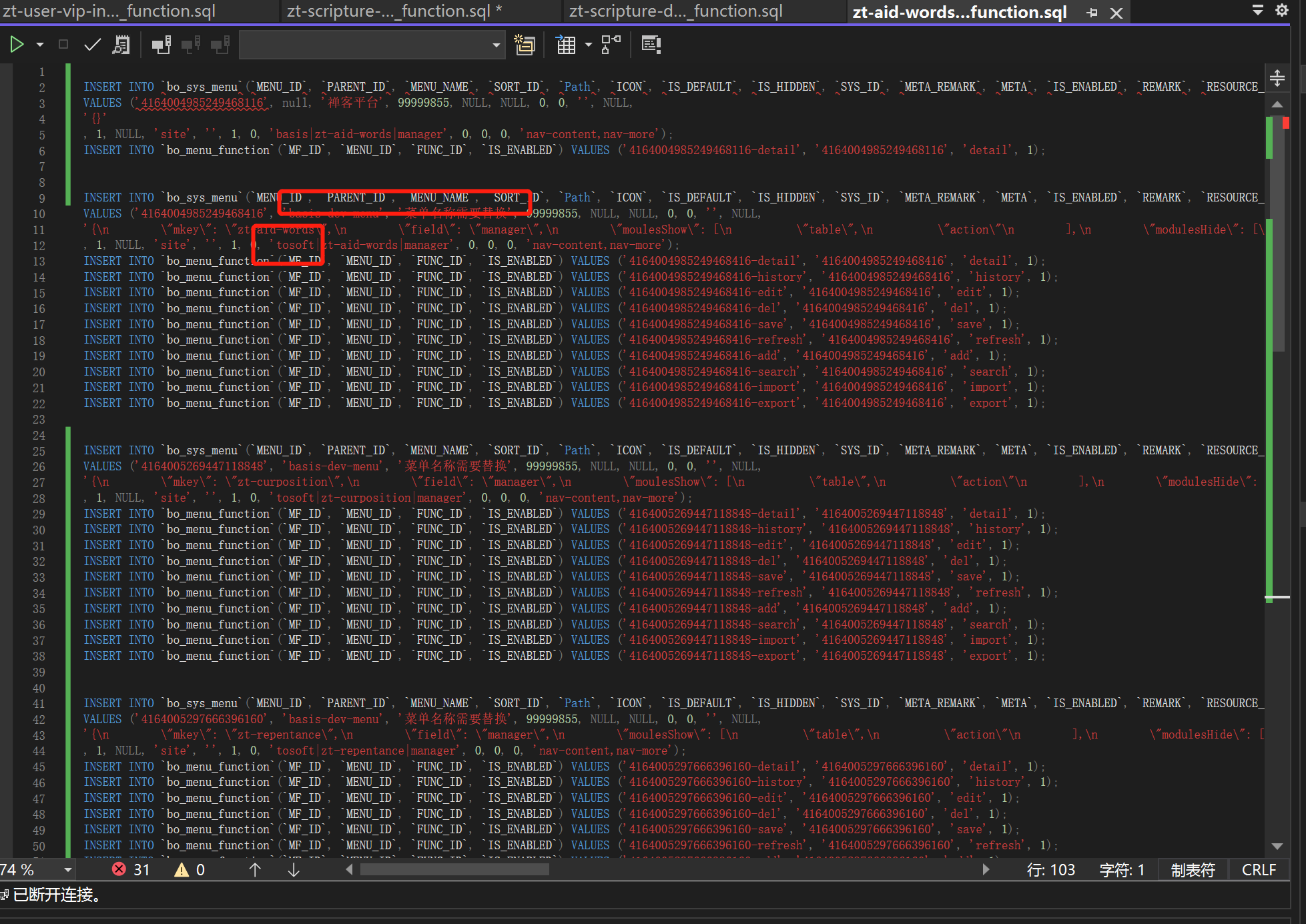Run the SQL query with the green Execute button
The width and height of the screenshot is (1306, 924).
(17, 45)
